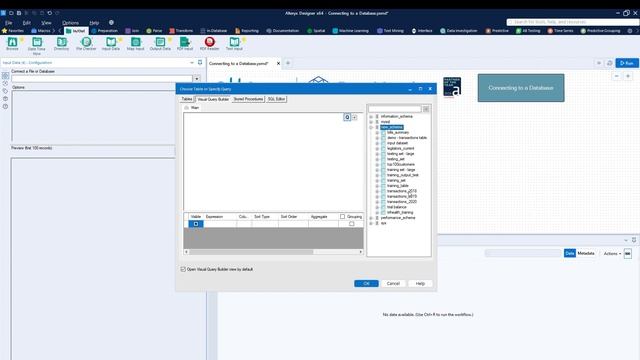The height and width of the screenshot is (360, 640).
Task: Click the tag icon in the configuration sidebar
Action: pyautogui.click(x=5, y=91)
